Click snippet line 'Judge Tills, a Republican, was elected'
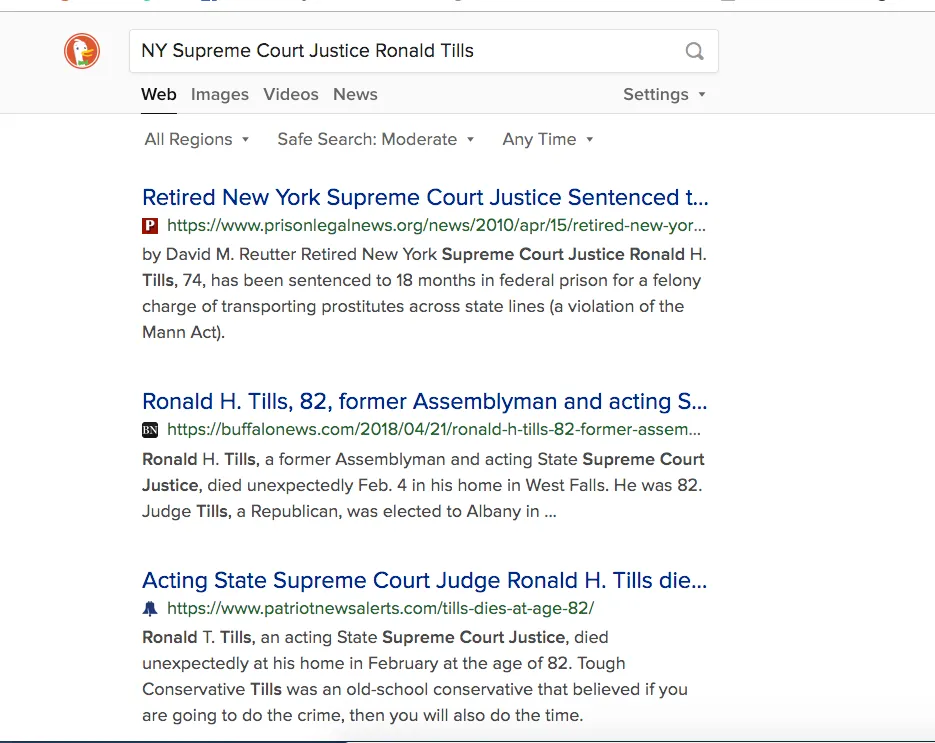Image resolution: width=935 pixels, height=743 pixels. 349,512
